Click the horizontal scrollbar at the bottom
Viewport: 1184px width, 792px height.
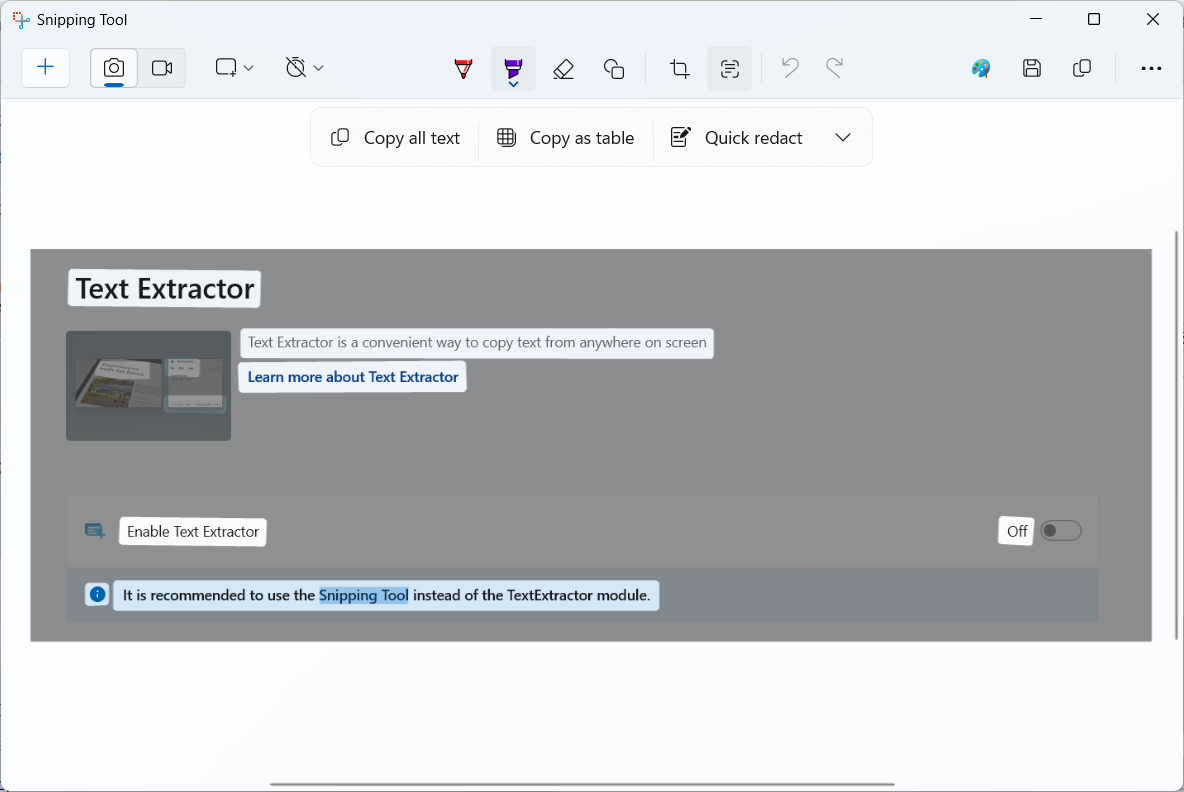[x=582, y=784]
